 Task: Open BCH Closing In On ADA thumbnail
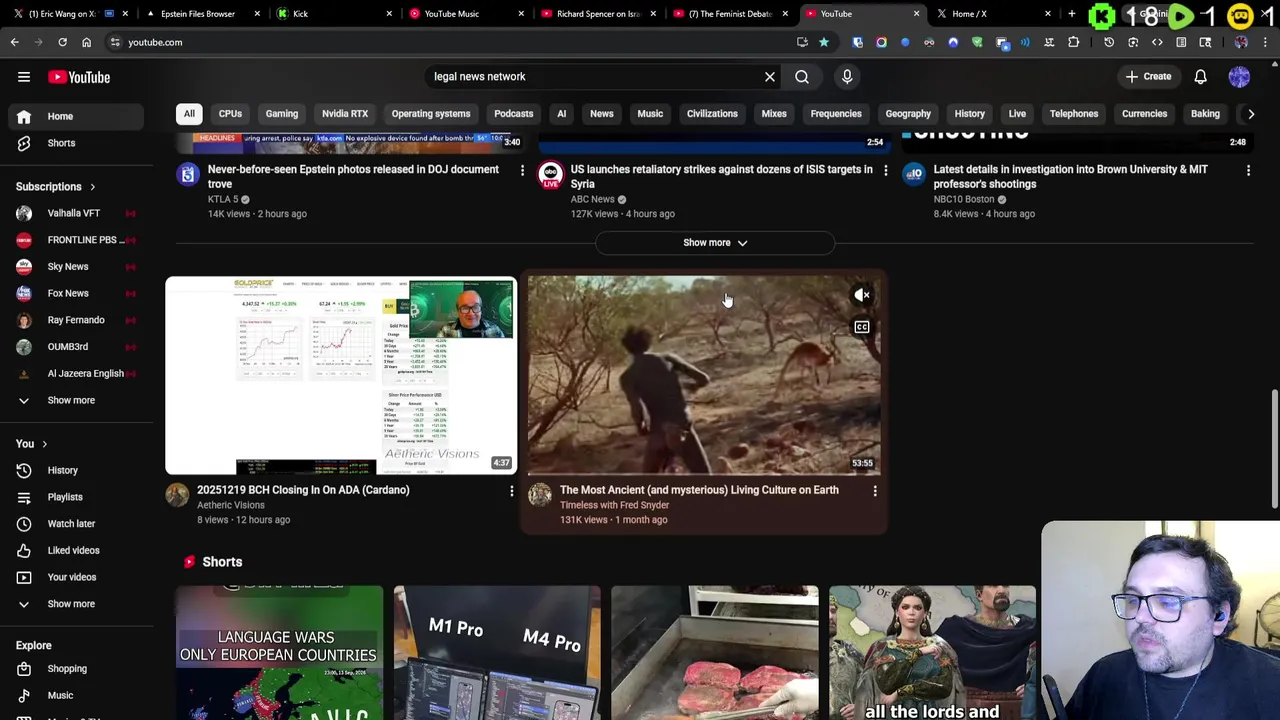tap(341, 376)
